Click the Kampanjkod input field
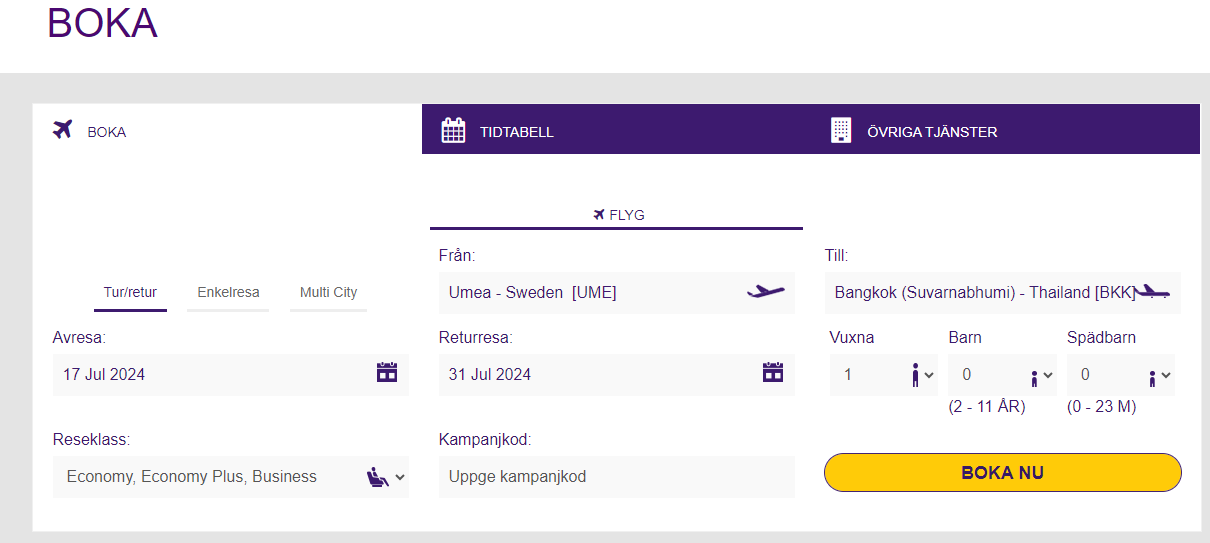The width and height of the screenshot is (1210, 543). (616, 477)
